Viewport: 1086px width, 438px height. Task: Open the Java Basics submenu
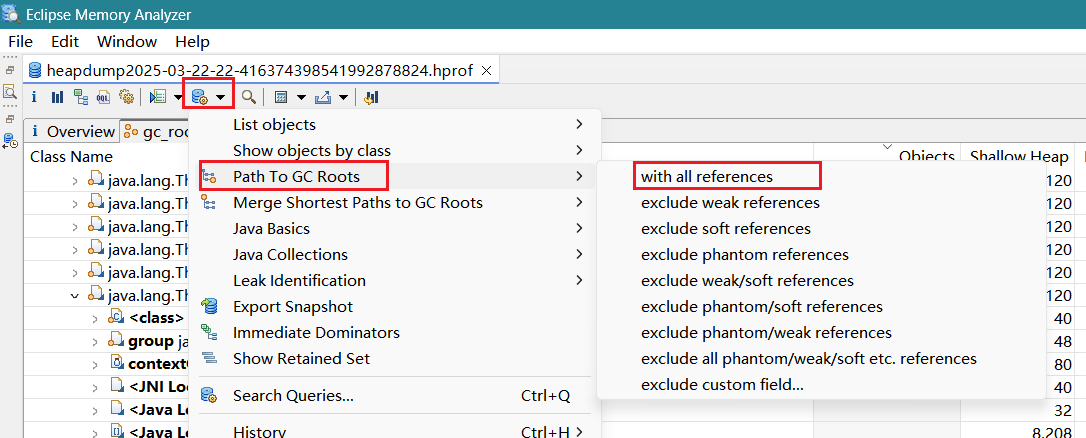[x=395, y=229]
